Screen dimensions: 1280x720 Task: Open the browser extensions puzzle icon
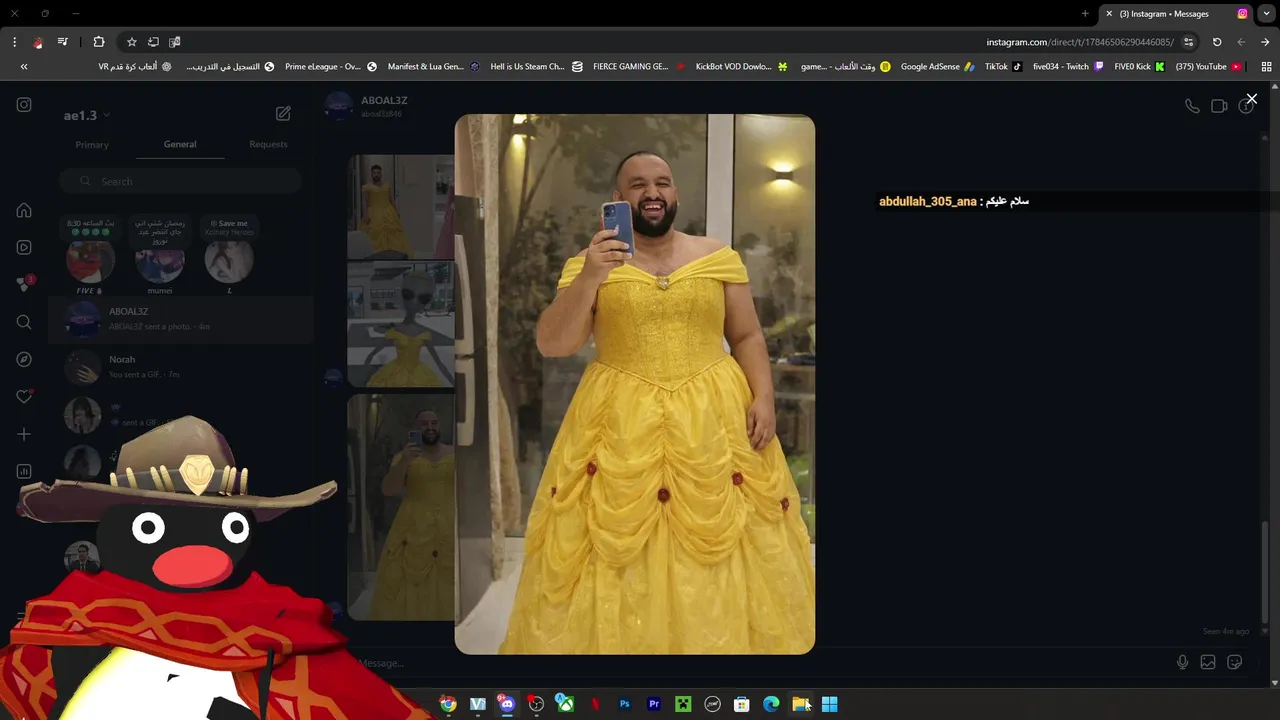[x=98, y=42]
